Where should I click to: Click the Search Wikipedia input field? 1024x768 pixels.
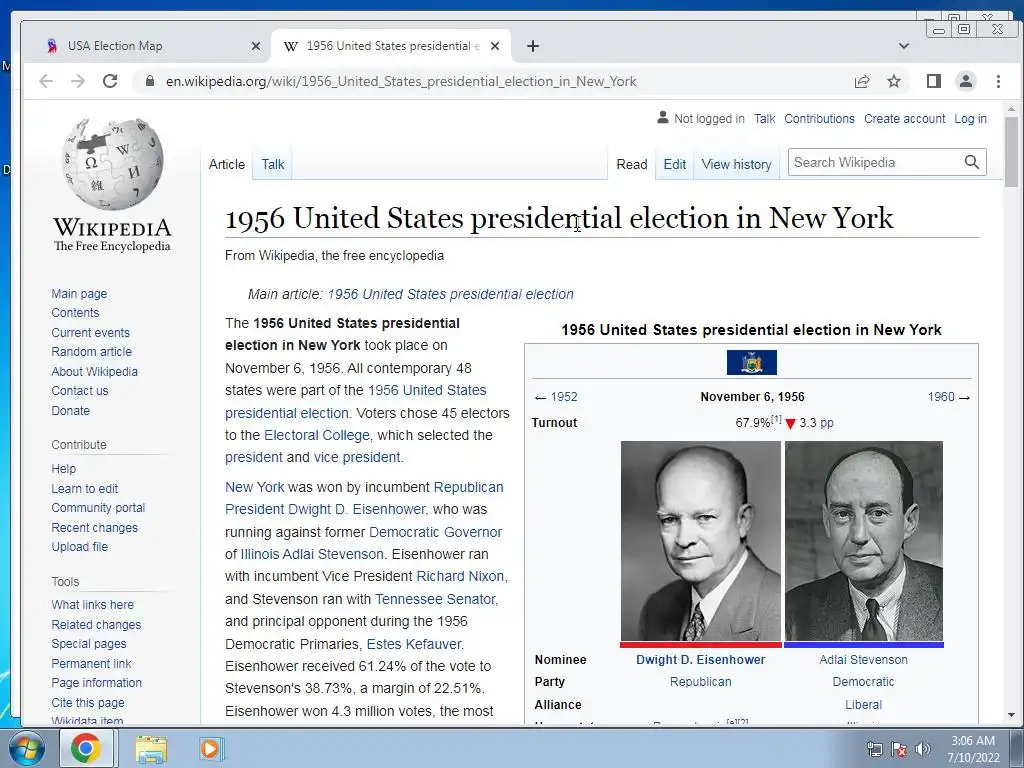875,162
